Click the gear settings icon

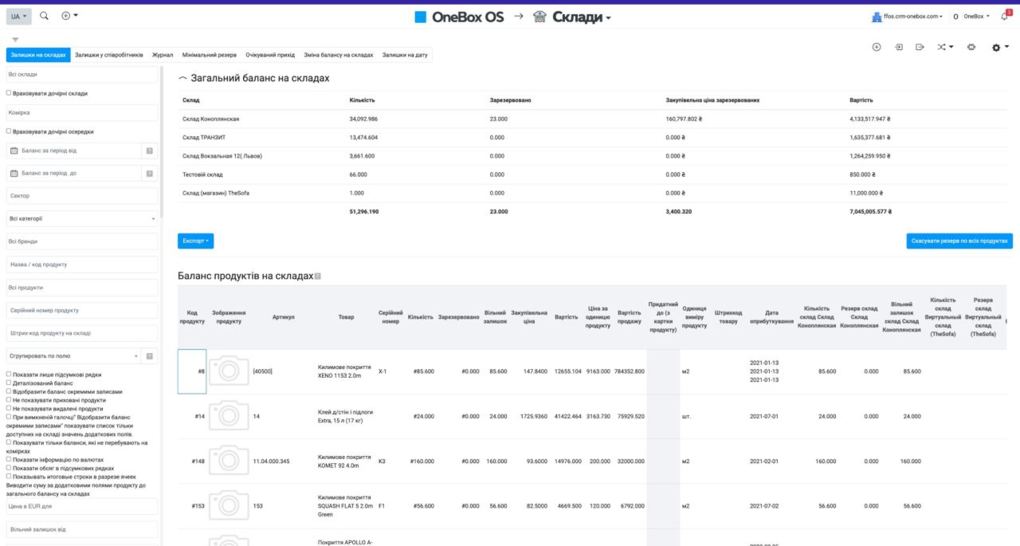click(x=996, y=47)
